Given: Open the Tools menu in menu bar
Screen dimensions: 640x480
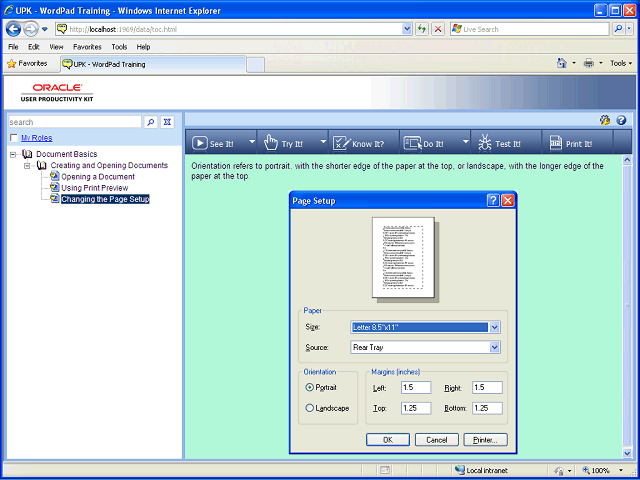Looking at the screenshot, I should coord(119,47).
